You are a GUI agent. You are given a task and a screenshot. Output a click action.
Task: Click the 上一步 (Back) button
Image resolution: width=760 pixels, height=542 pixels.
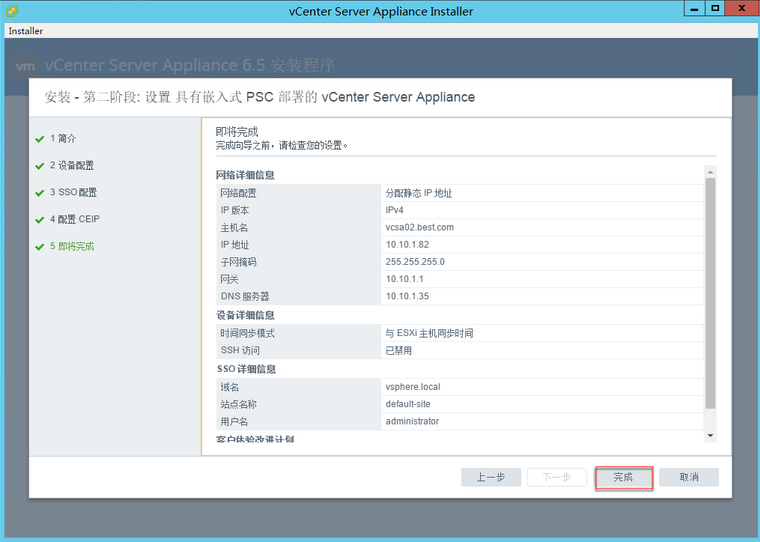(x=491, y=478)
